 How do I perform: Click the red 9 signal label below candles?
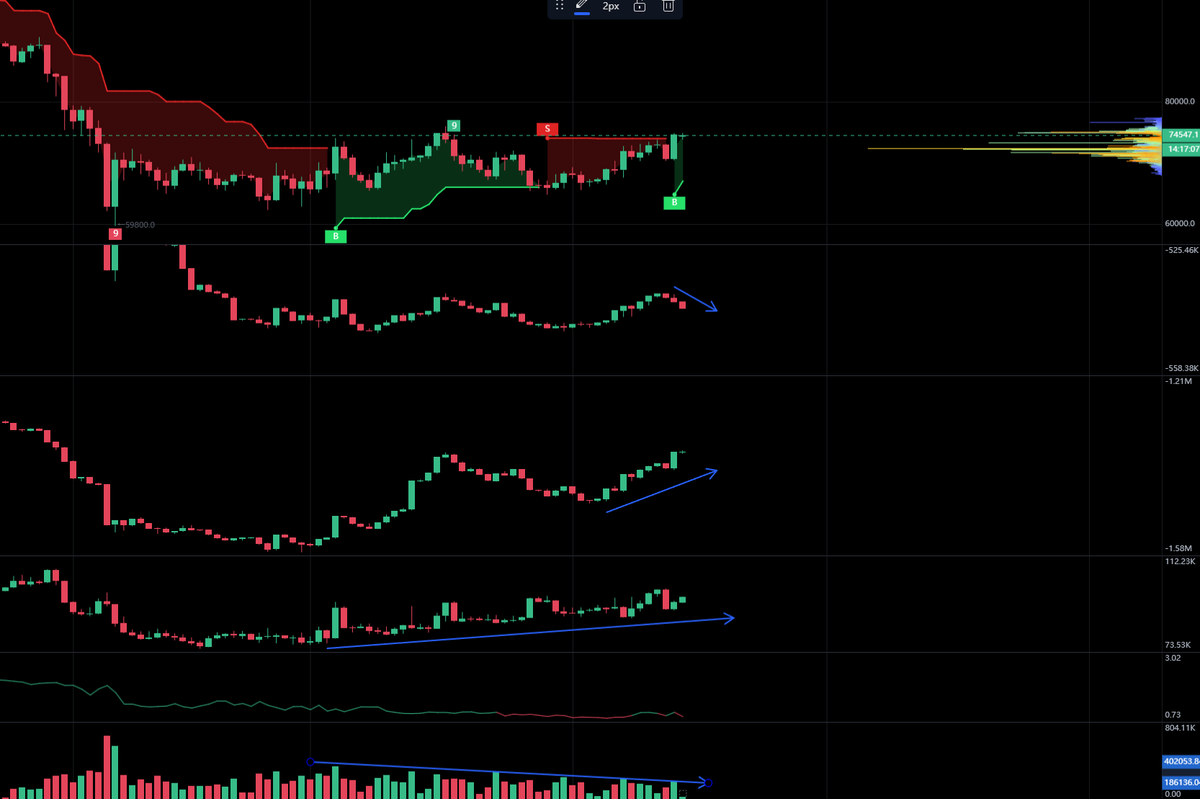click(x=115, y=233)
